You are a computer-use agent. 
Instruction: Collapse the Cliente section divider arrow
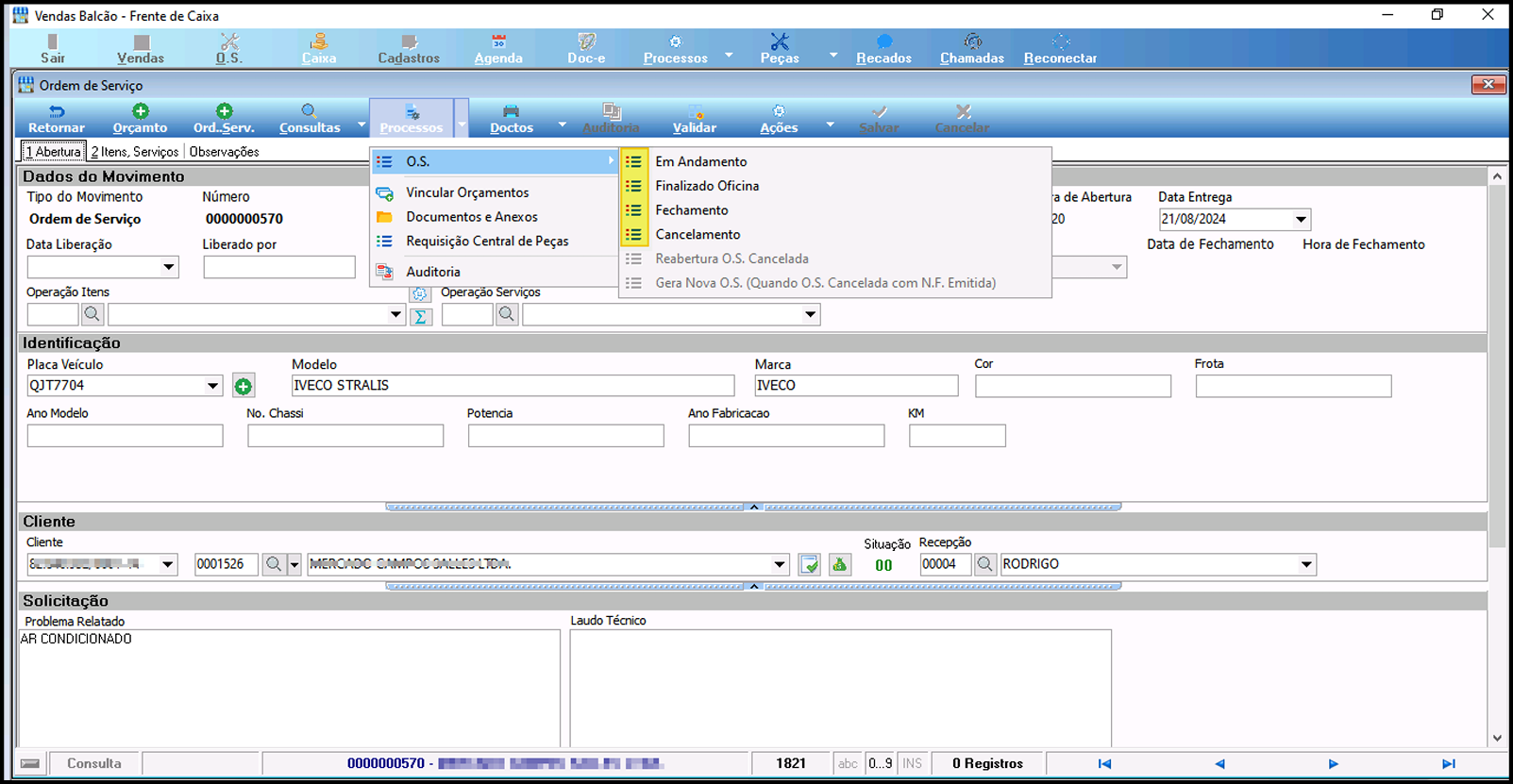tap(753, 586)
